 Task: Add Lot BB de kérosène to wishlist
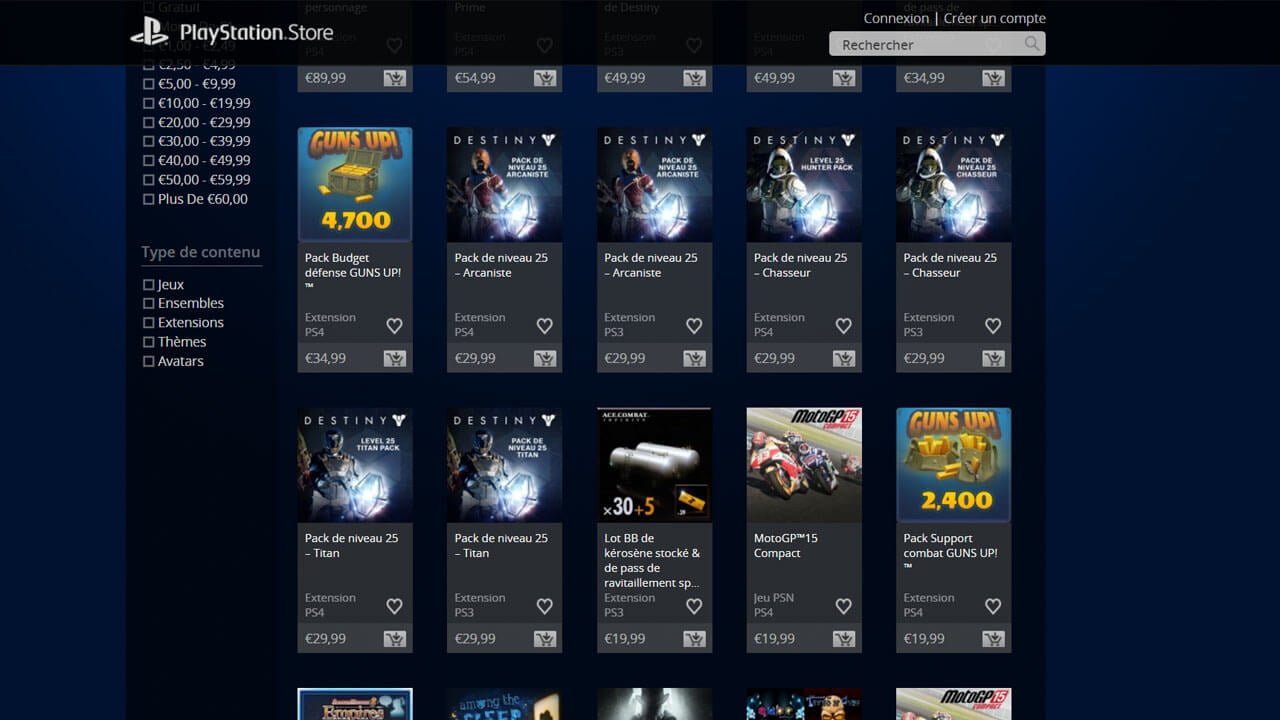(x=694, y=606)
